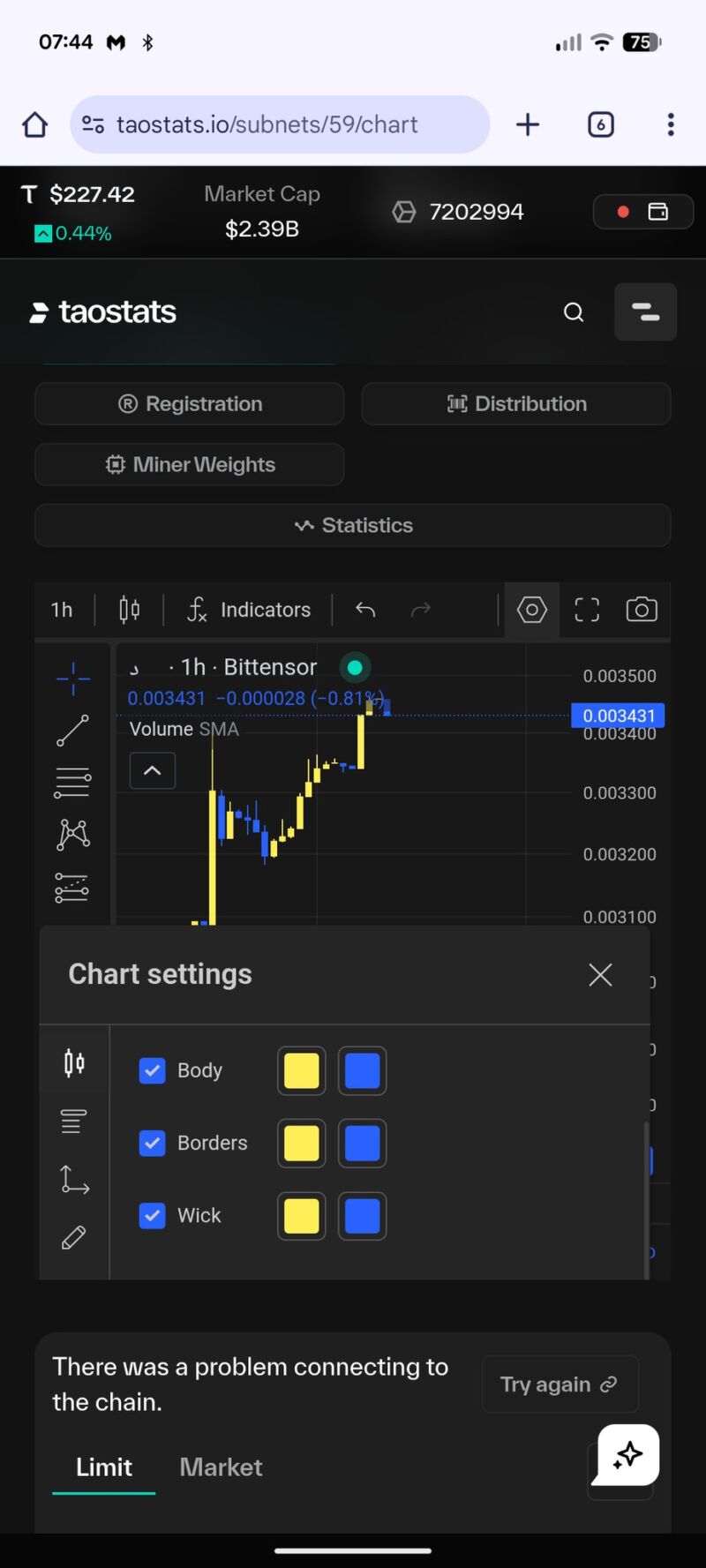Open the patterns drawing tool
Image resolution: width=706 pixels, height=1568 pixels.
pos(72,834)
